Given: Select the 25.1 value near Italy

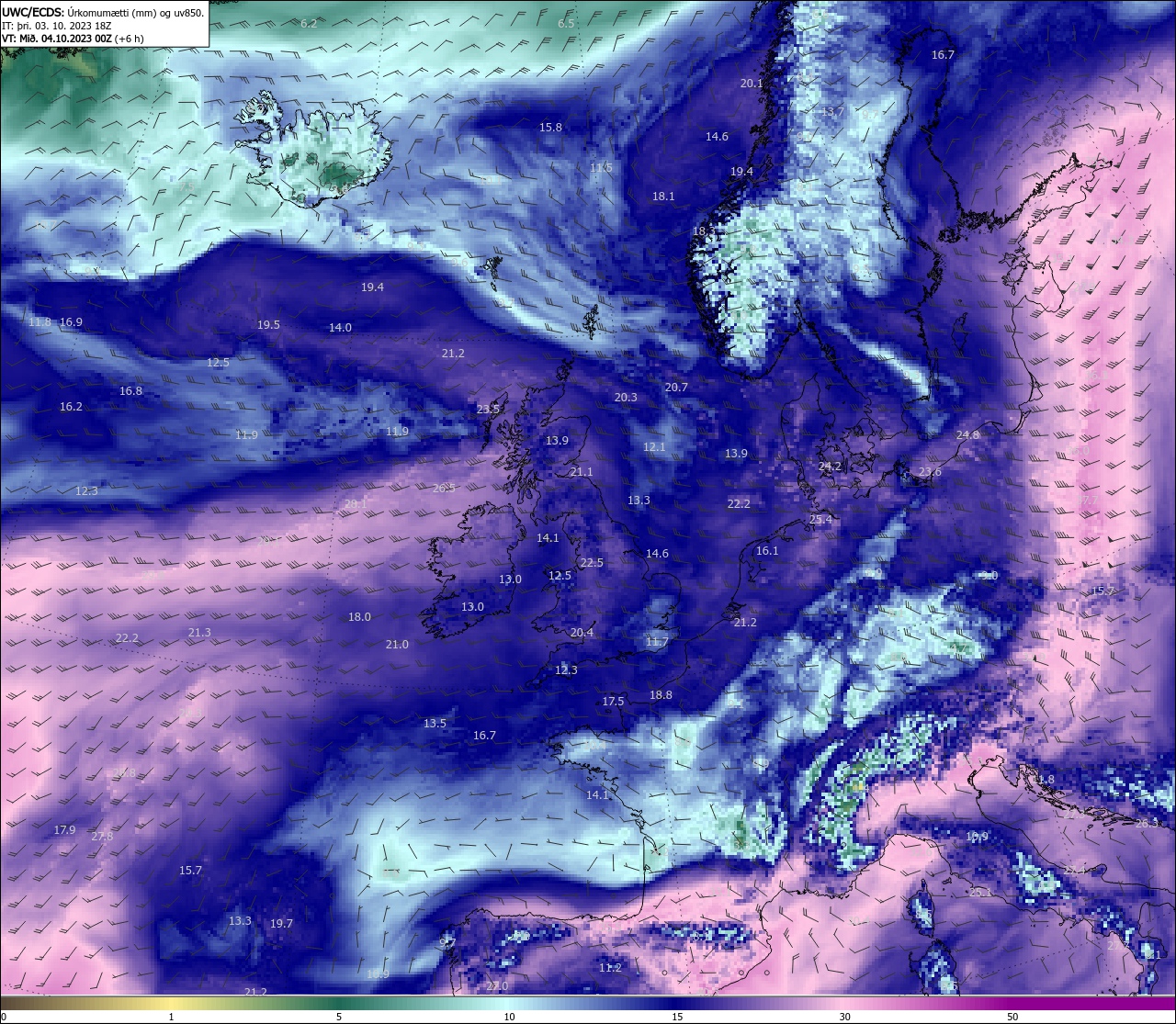Looking at the screenshot, I should coord(980,893).
